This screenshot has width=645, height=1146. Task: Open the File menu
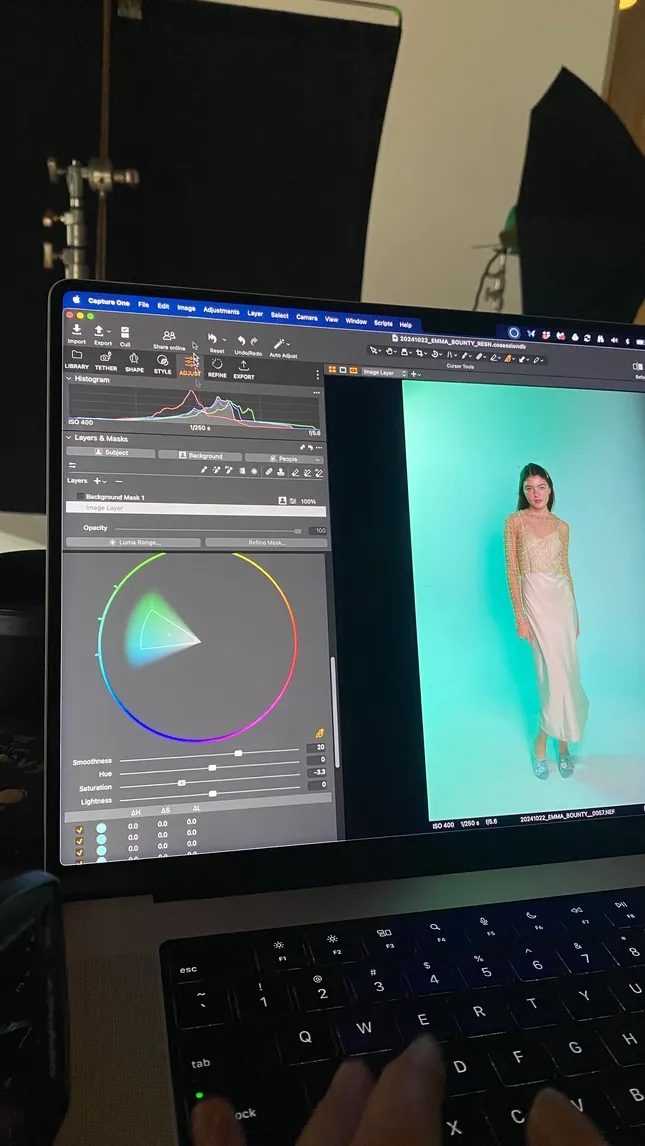click(143, 304)
